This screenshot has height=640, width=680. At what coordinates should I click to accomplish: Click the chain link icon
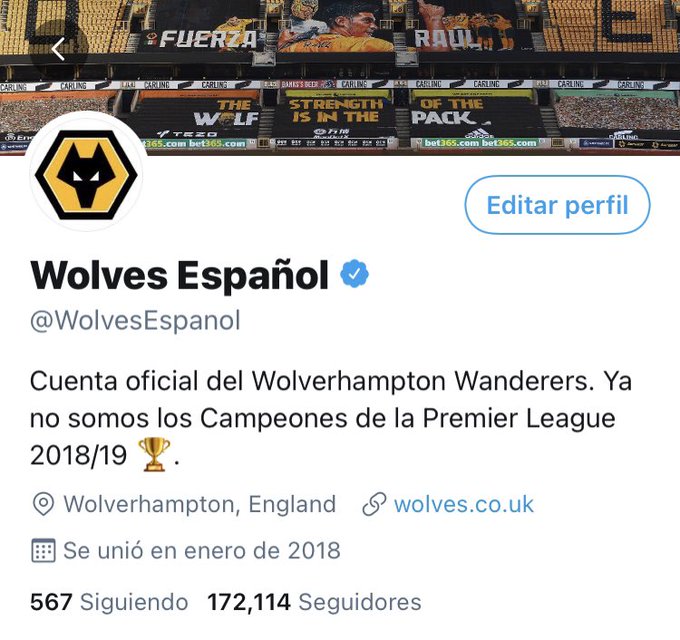tap(374, 504)
